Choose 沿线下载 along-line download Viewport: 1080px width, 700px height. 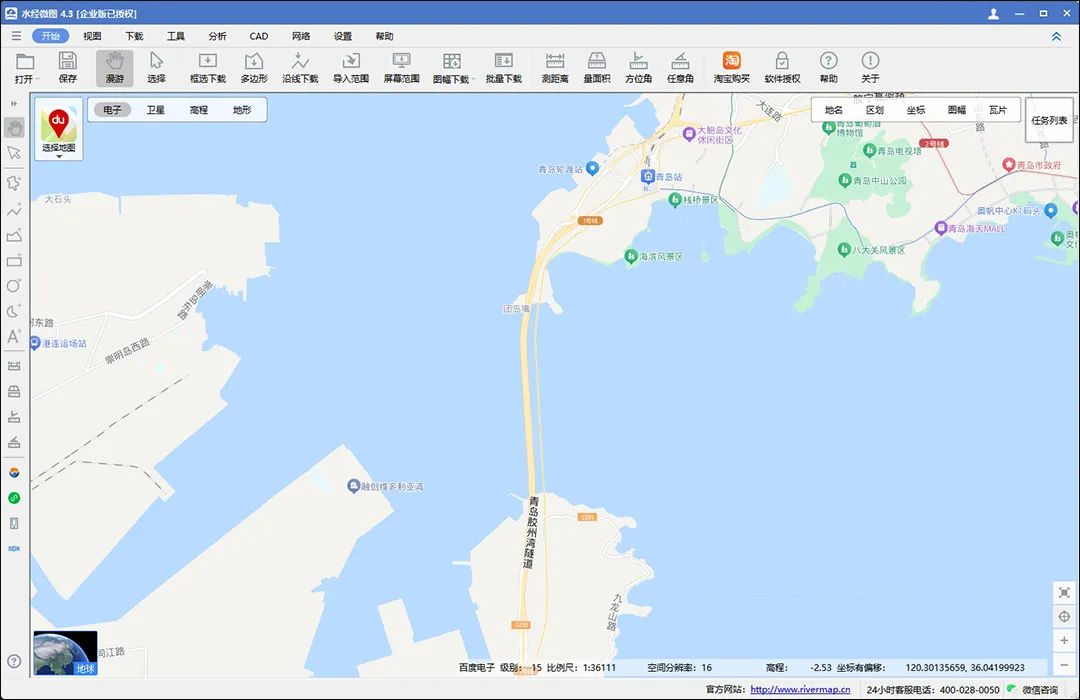pyautogui.click(x=300, y=68)
